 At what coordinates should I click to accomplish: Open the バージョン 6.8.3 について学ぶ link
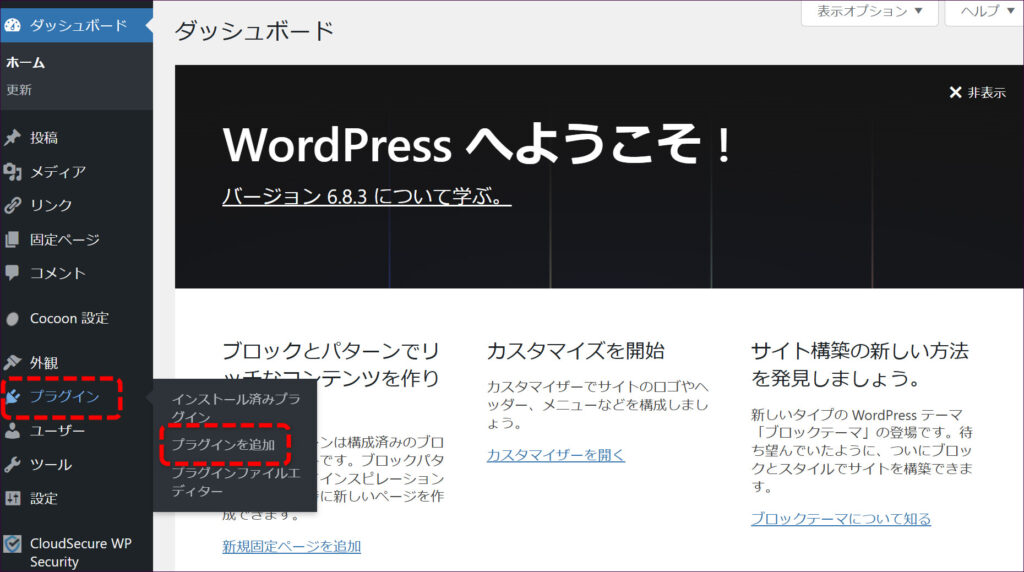click(x=366, y=197)
